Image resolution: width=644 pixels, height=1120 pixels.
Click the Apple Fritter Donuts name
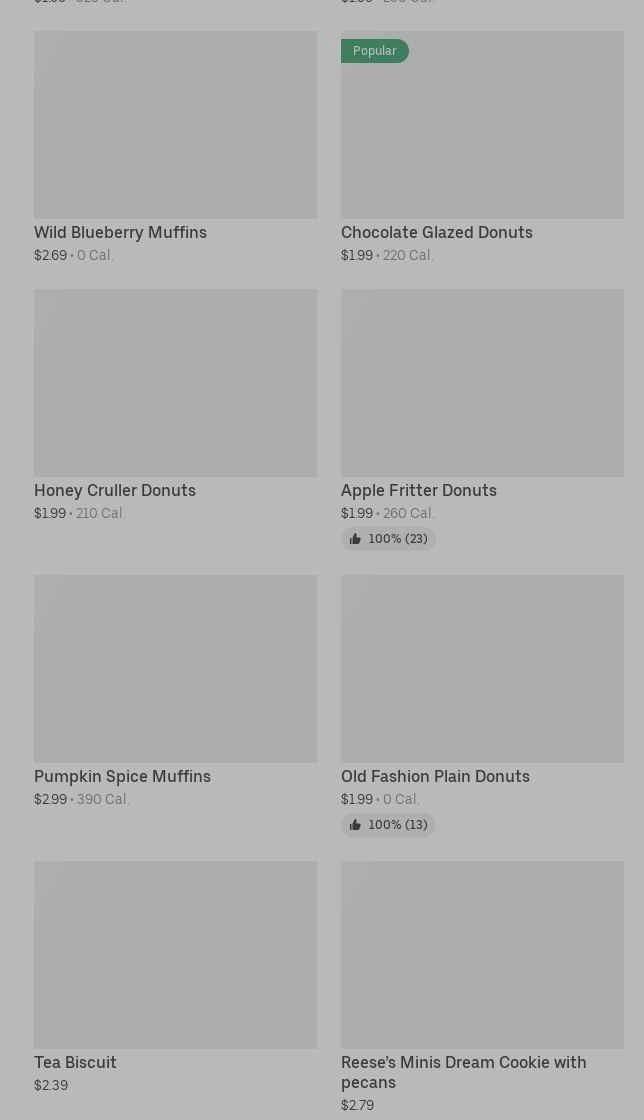coord(418,490)
